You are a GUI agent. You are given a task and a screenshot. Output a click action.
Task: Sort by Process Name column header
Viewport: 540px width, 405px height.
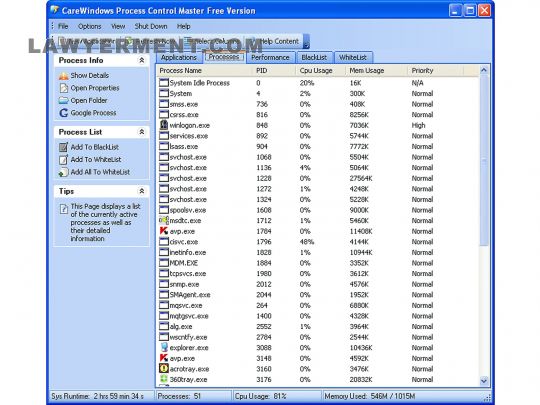(x=205, y=71)
